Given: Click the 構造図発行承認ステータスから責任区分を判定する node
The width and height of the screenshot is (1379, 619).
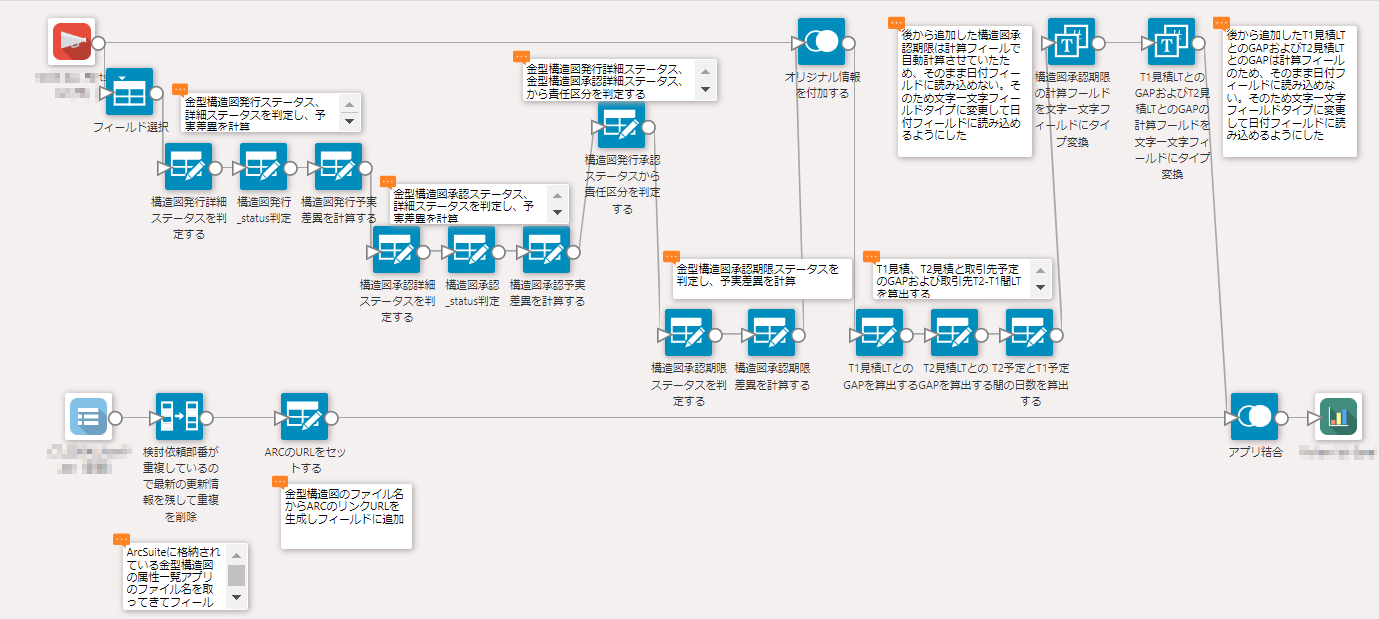Looking at the screenshot, I should tap(621, 127).
